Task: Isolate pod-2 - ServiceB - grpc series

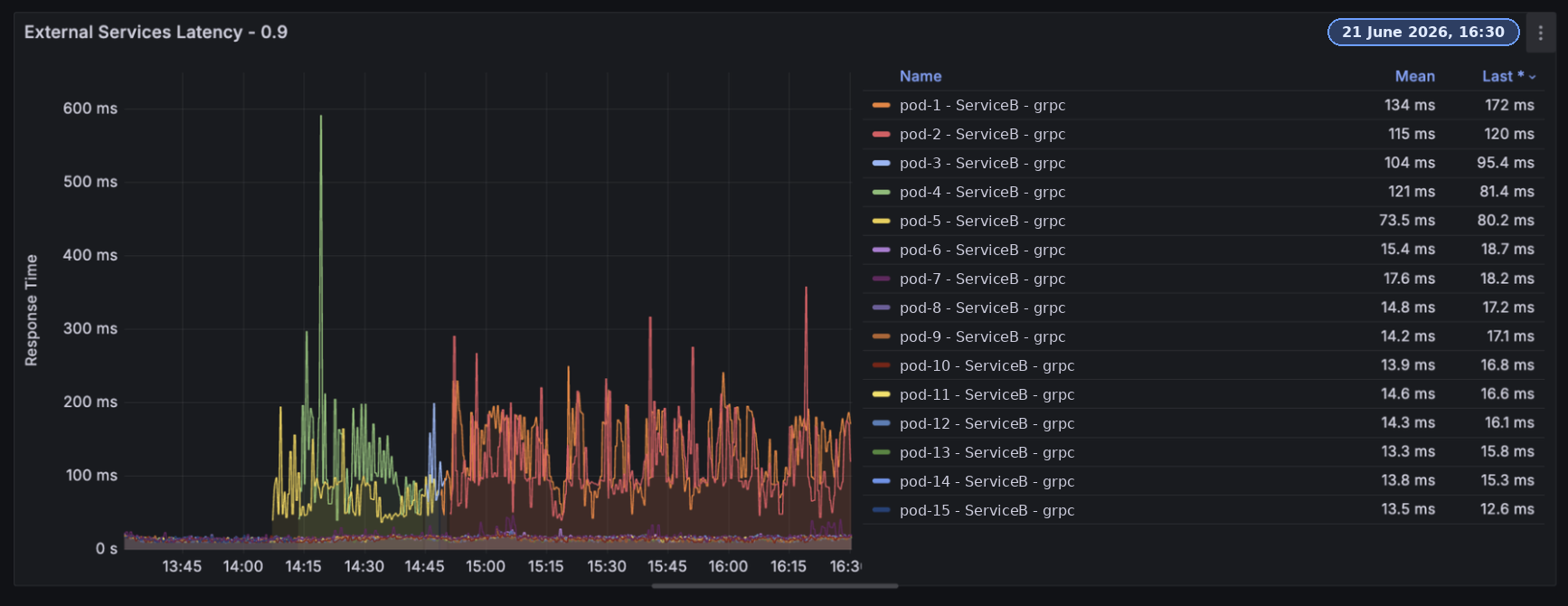Action: pyautogui.click(x=982, y=135)
